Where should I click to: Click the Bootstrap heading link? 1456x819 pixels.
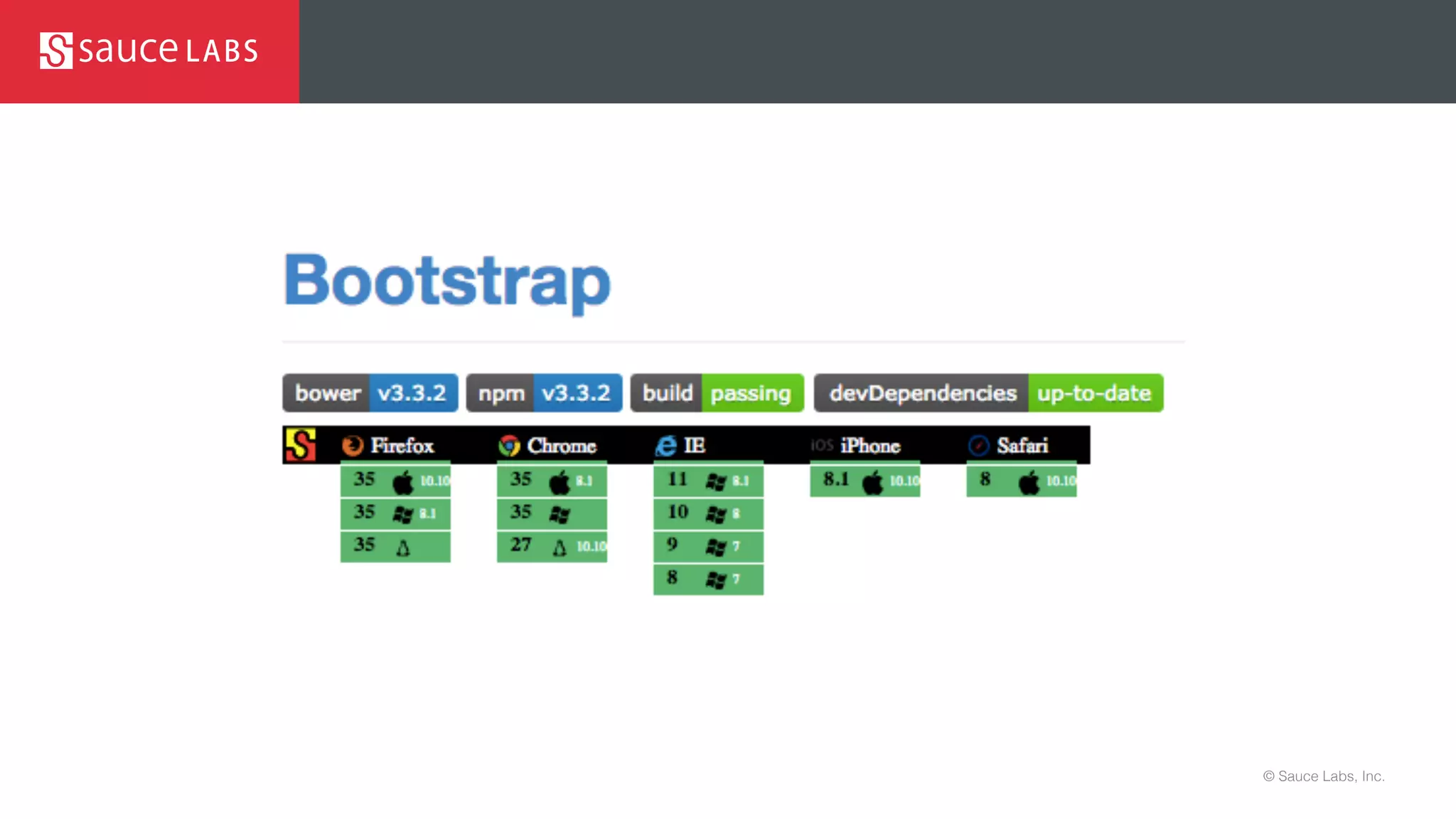447,282
